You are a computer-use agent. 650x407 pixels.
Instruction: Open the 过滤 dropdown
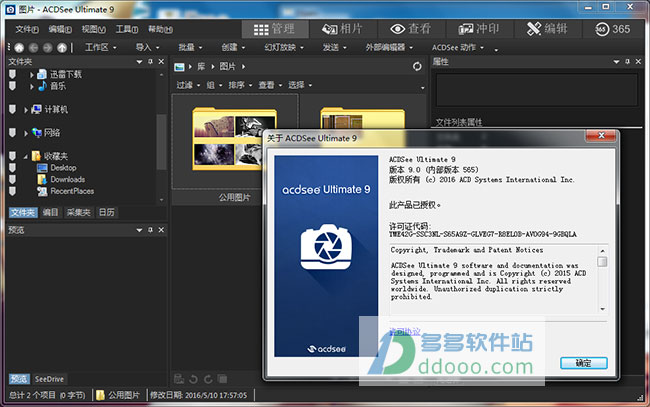tap(188, 85)
